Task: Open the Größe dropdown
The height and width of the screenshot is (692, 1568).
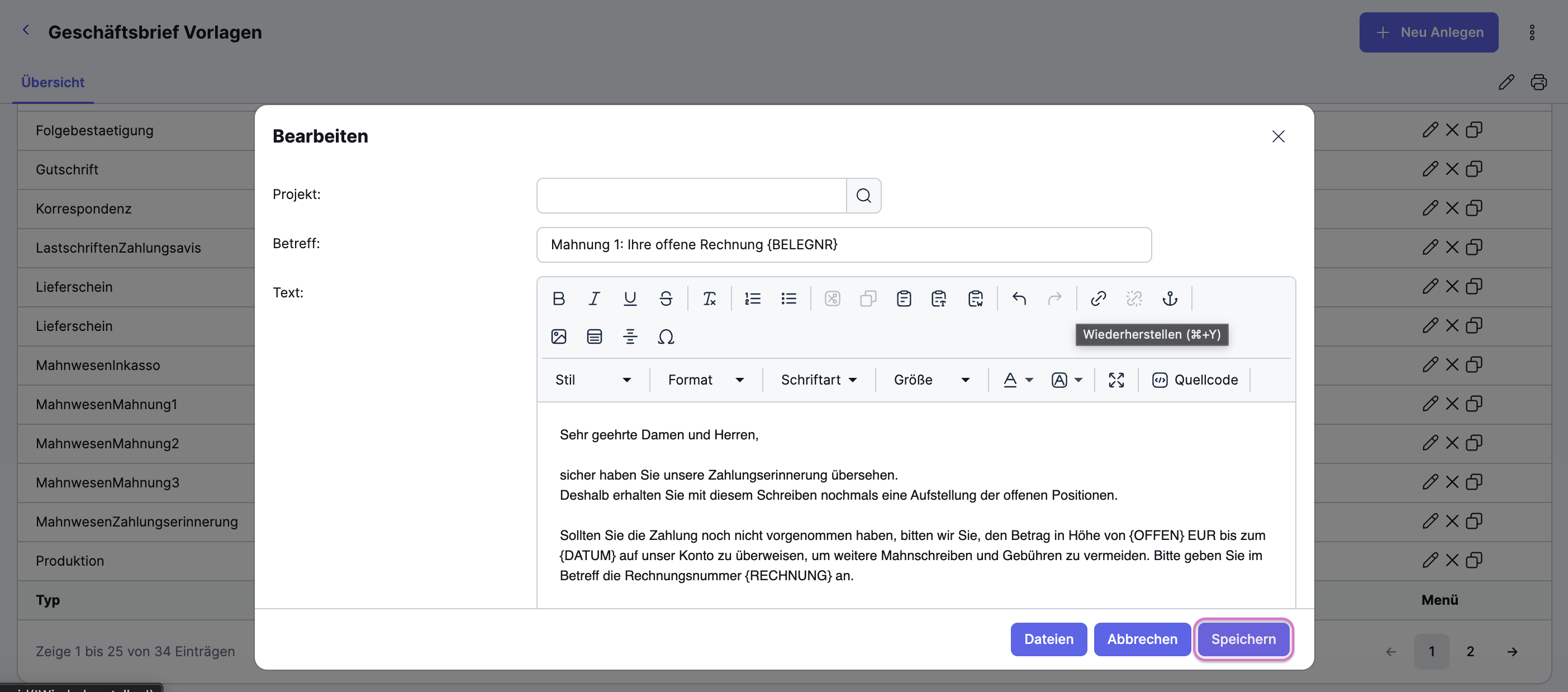Action: tap(932, 380)
